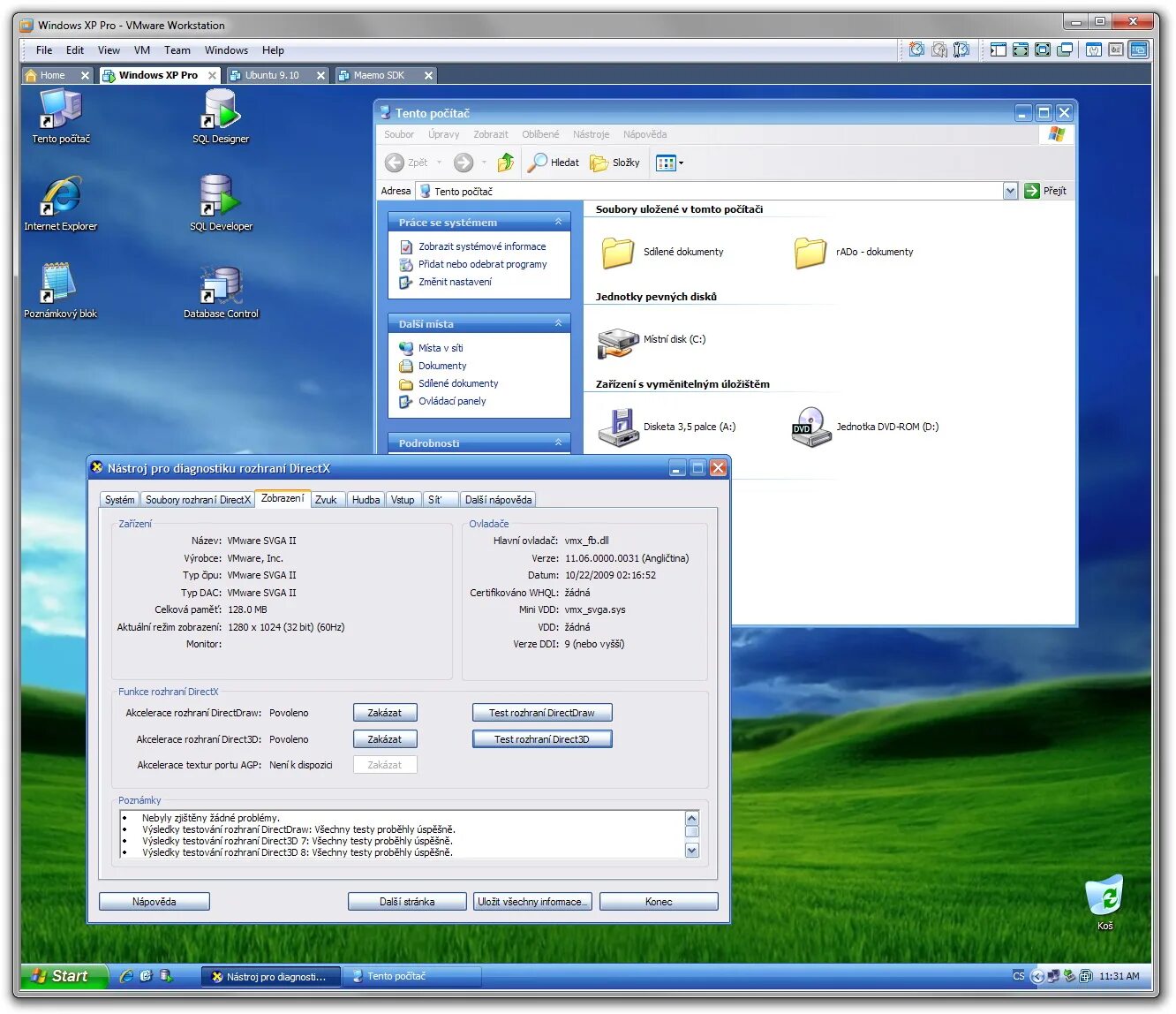This screenshot has height=1014, width=1176.
Task: Click the revert to snapshot icon
Action: click(939, 49)
